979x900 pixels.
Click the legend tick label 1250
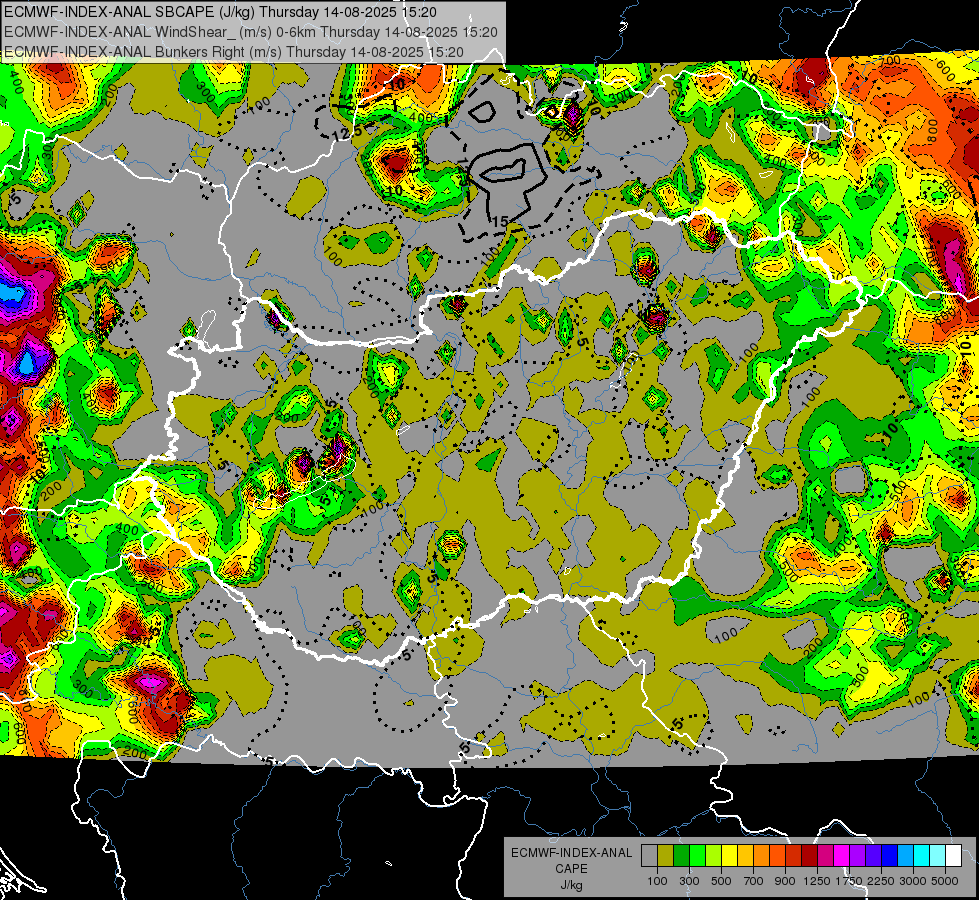point(817,881)
